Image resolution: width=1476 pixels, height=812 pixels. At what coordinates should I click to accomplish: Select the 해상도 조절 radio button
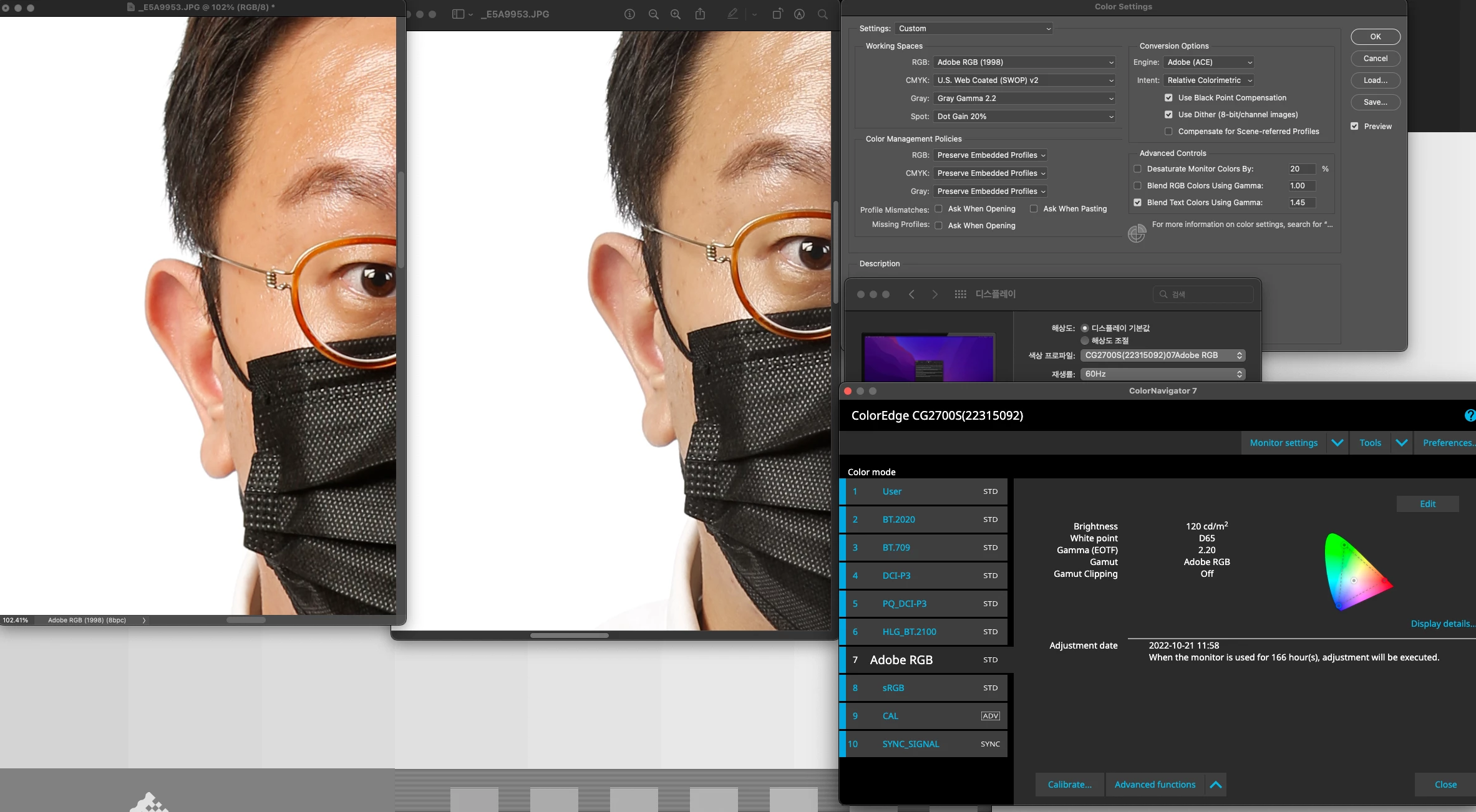(1085, 341)
